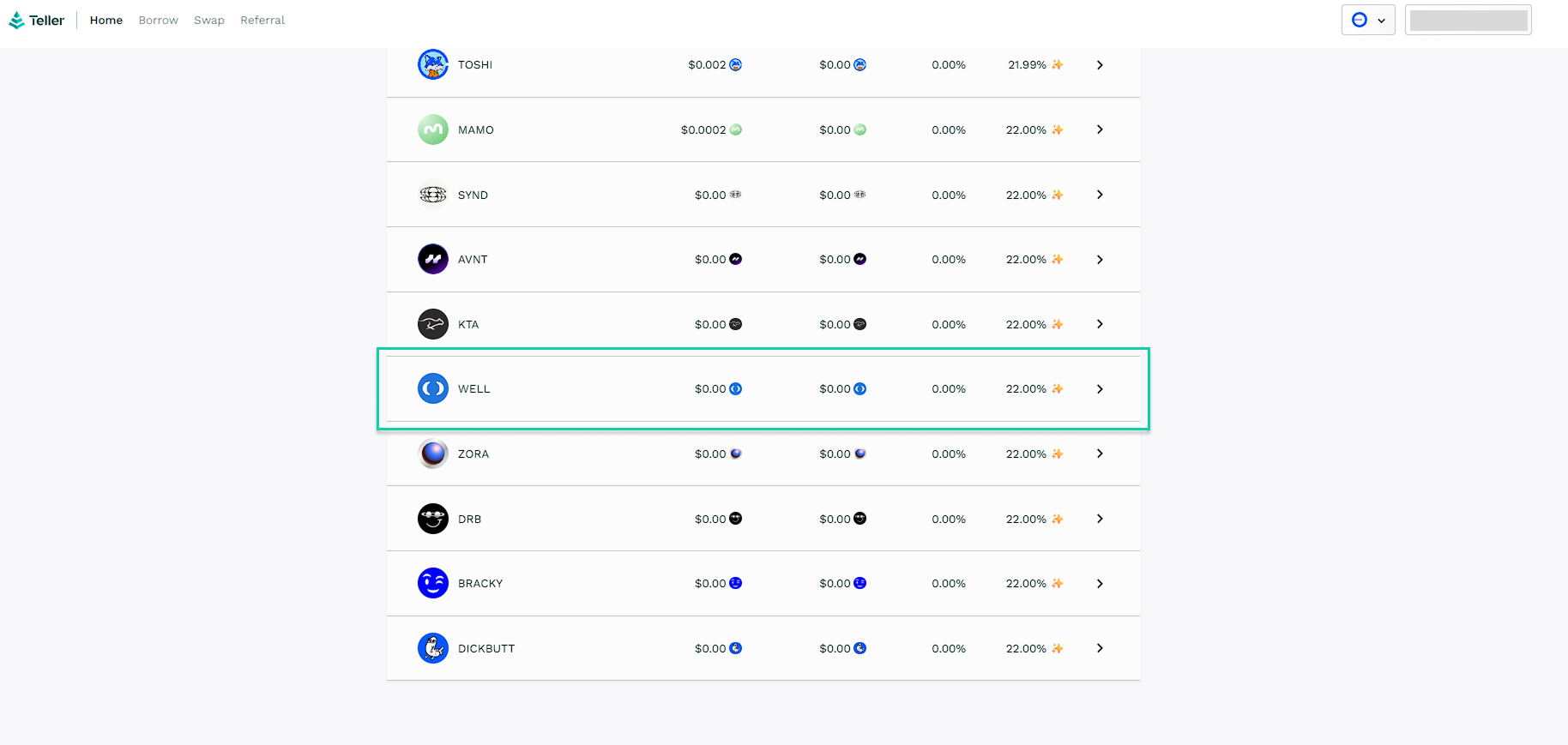The width and height of the screenshot is (1568, 745).
Task: Click the sparkle icon beside MAMO 22.00%
Action: point(1058,130)
